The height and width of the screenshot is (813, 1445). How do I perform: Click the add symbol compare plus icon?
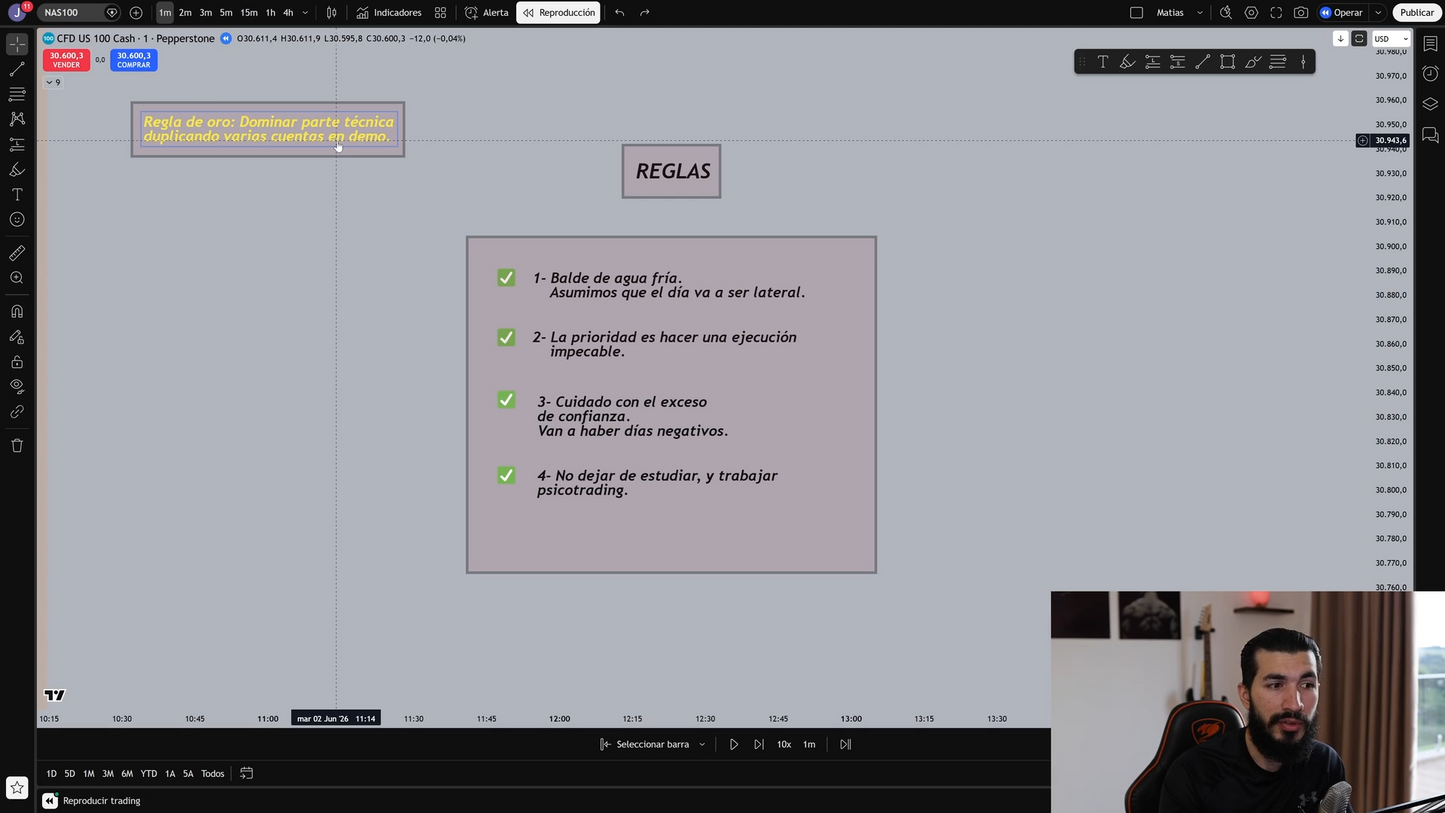136,13
